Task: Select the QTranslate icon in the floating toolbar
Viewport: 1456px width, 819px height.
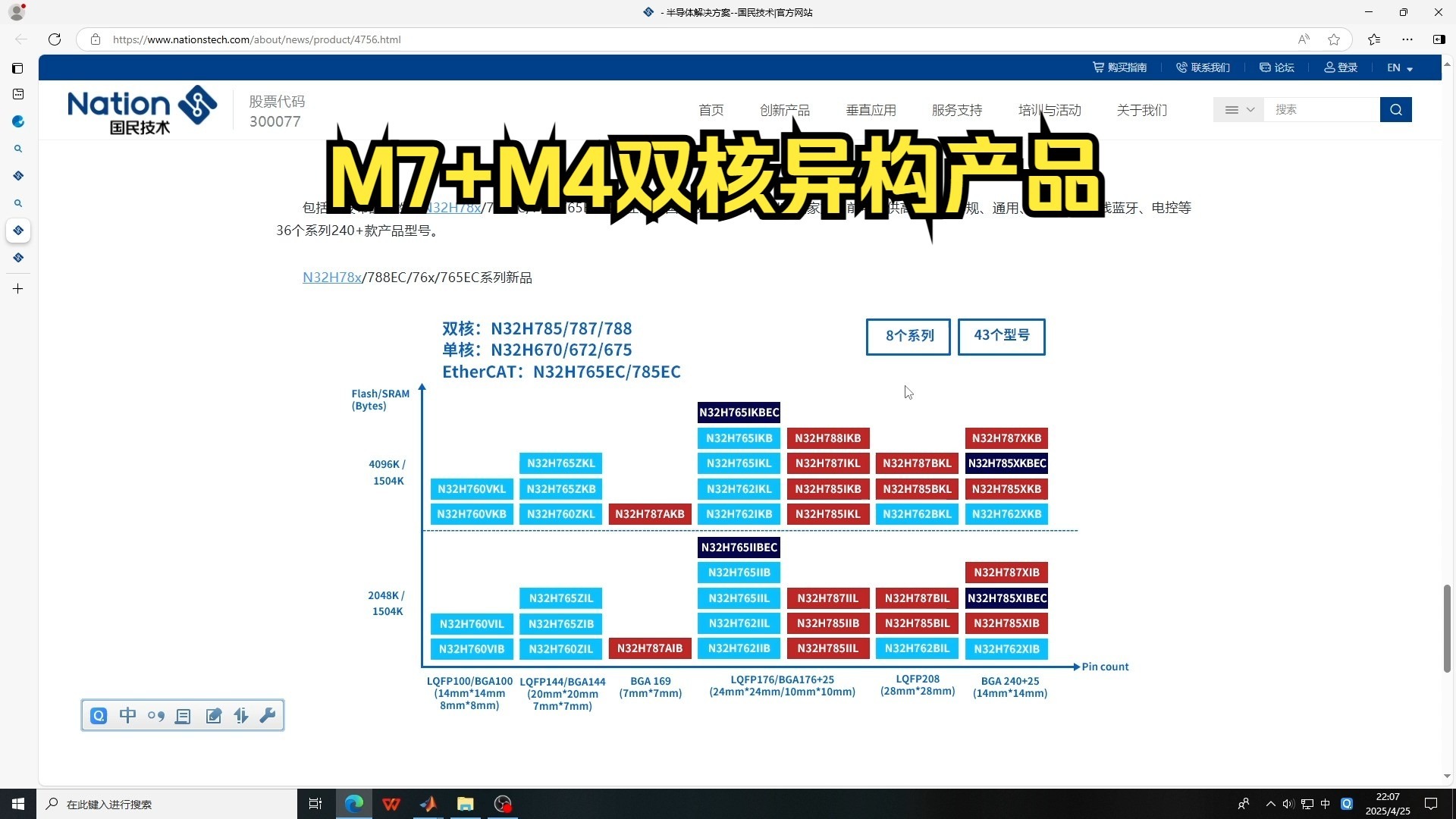Action: (99, 716)
